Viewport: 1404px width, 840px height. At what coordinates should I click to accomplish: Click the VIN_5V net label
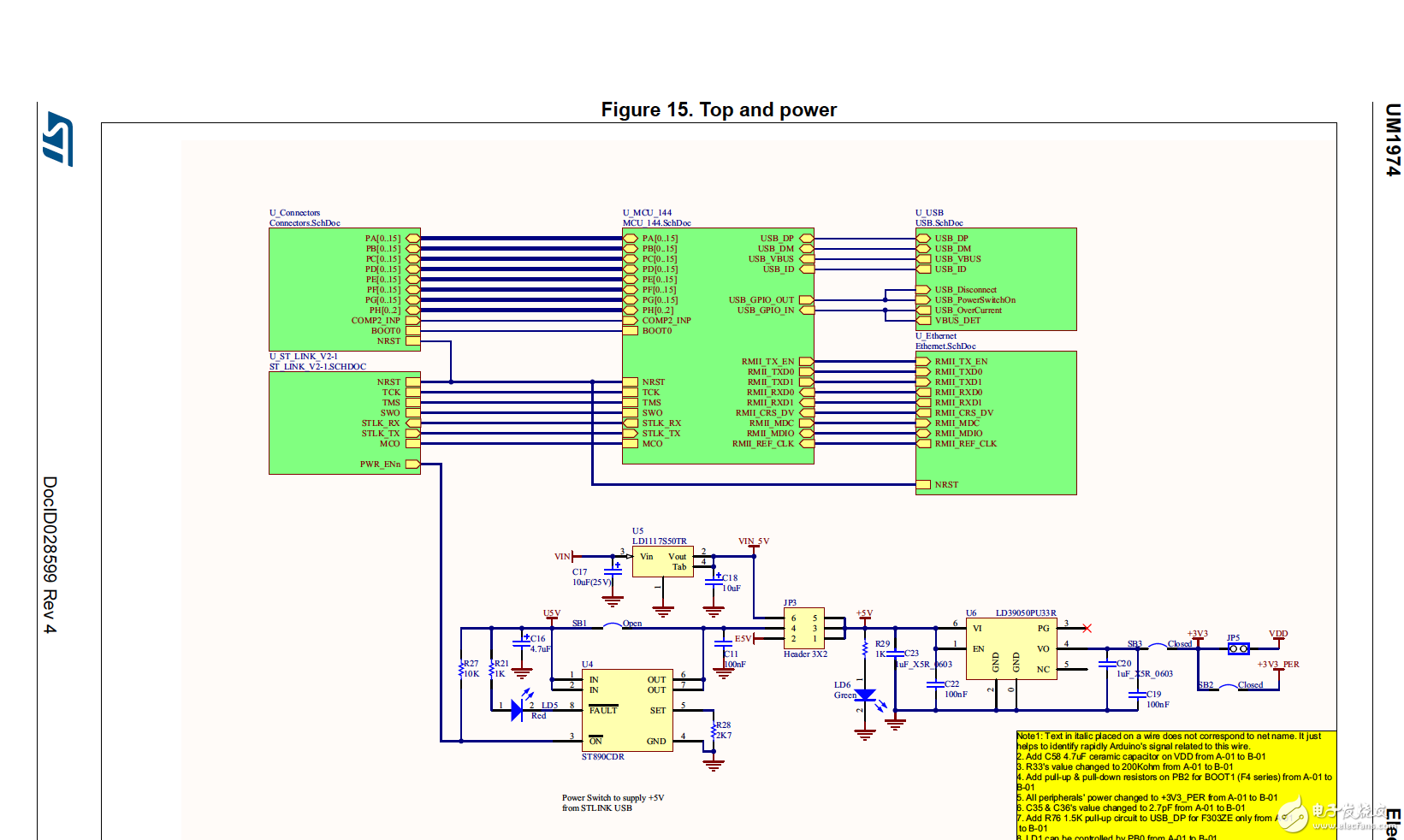pyautogui.click(x=754, y=541)
